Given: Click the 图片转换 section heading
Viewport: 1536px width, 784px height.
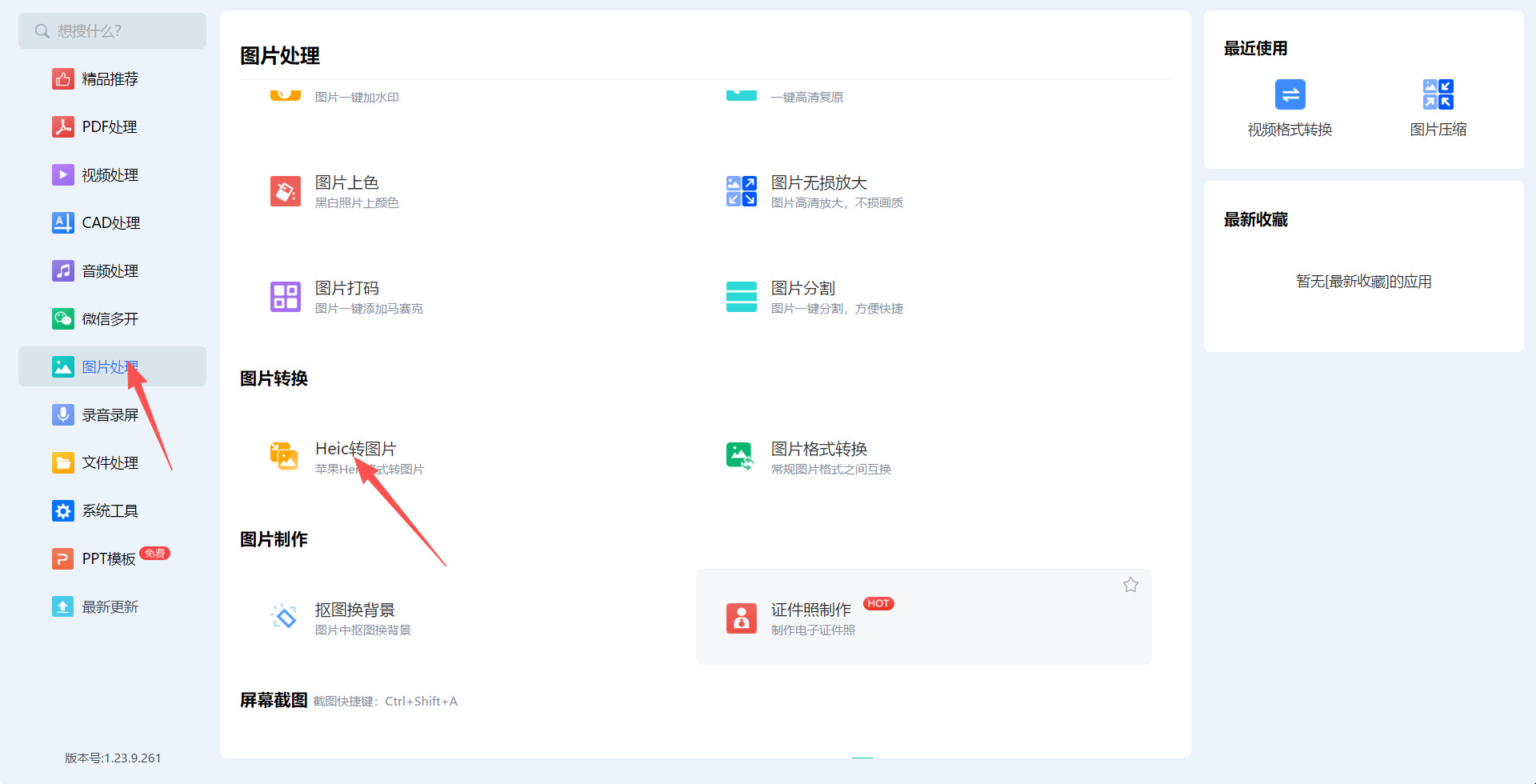Looking at the screenshot, I should [274, 378].
